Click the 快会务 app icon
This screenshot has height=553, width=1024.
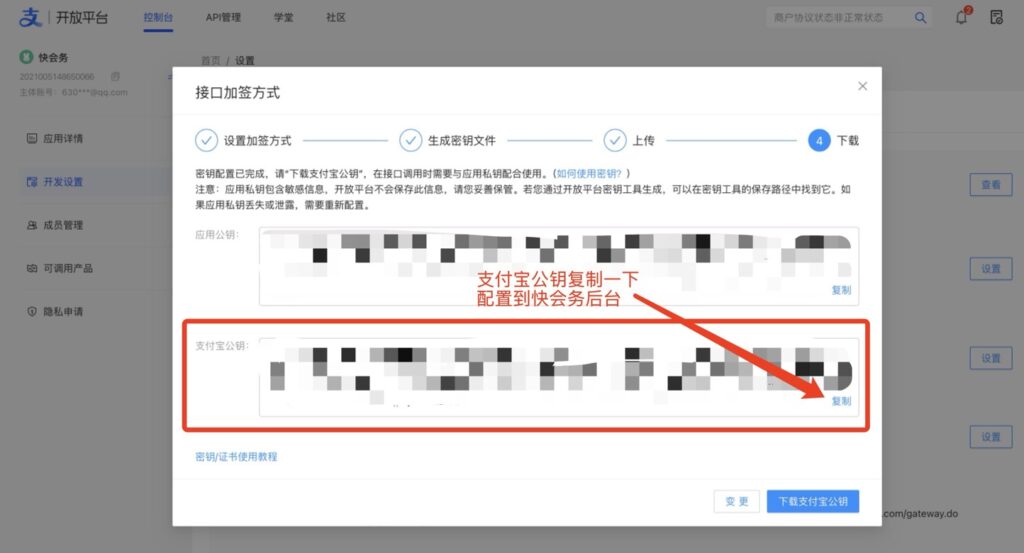click(x=26, y=57)
